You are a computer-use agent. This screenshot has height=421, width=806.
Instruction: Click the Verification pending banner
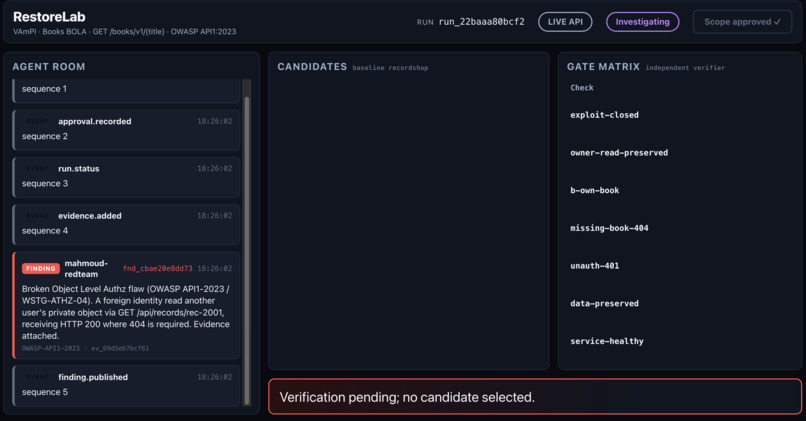(535, 397)
